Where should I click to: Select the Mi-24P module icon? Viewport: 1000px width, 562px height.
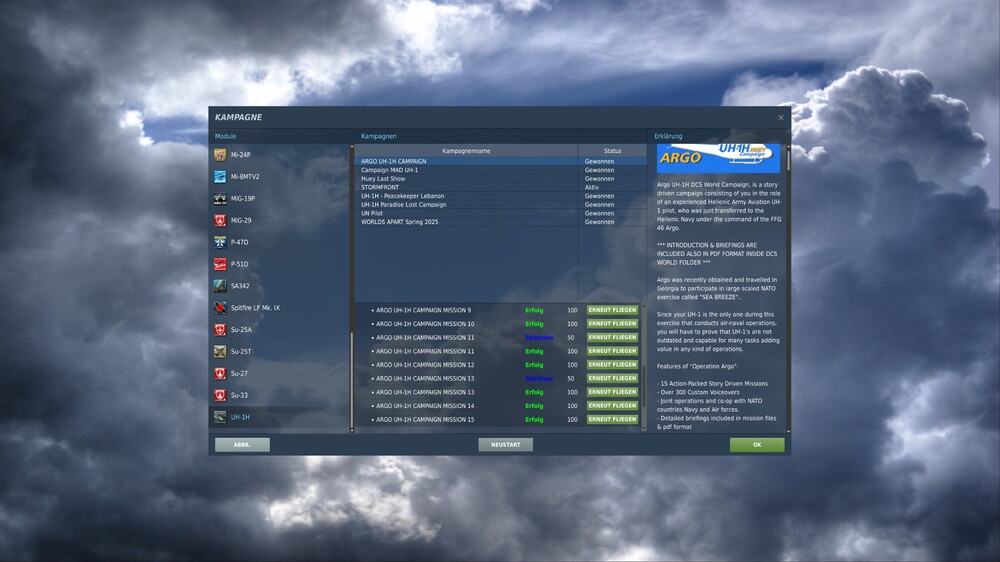tap(220, 155)
